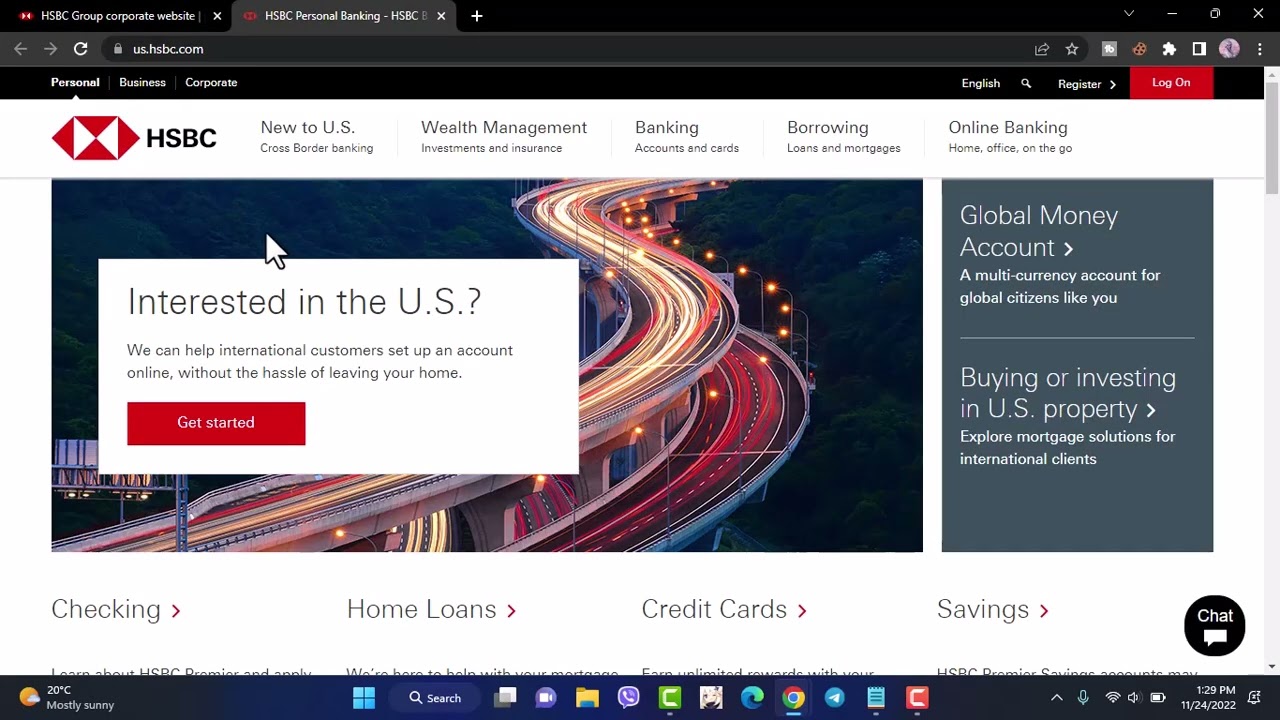Open Microsoft Edge from the taskbar

(x=752, y=698)
